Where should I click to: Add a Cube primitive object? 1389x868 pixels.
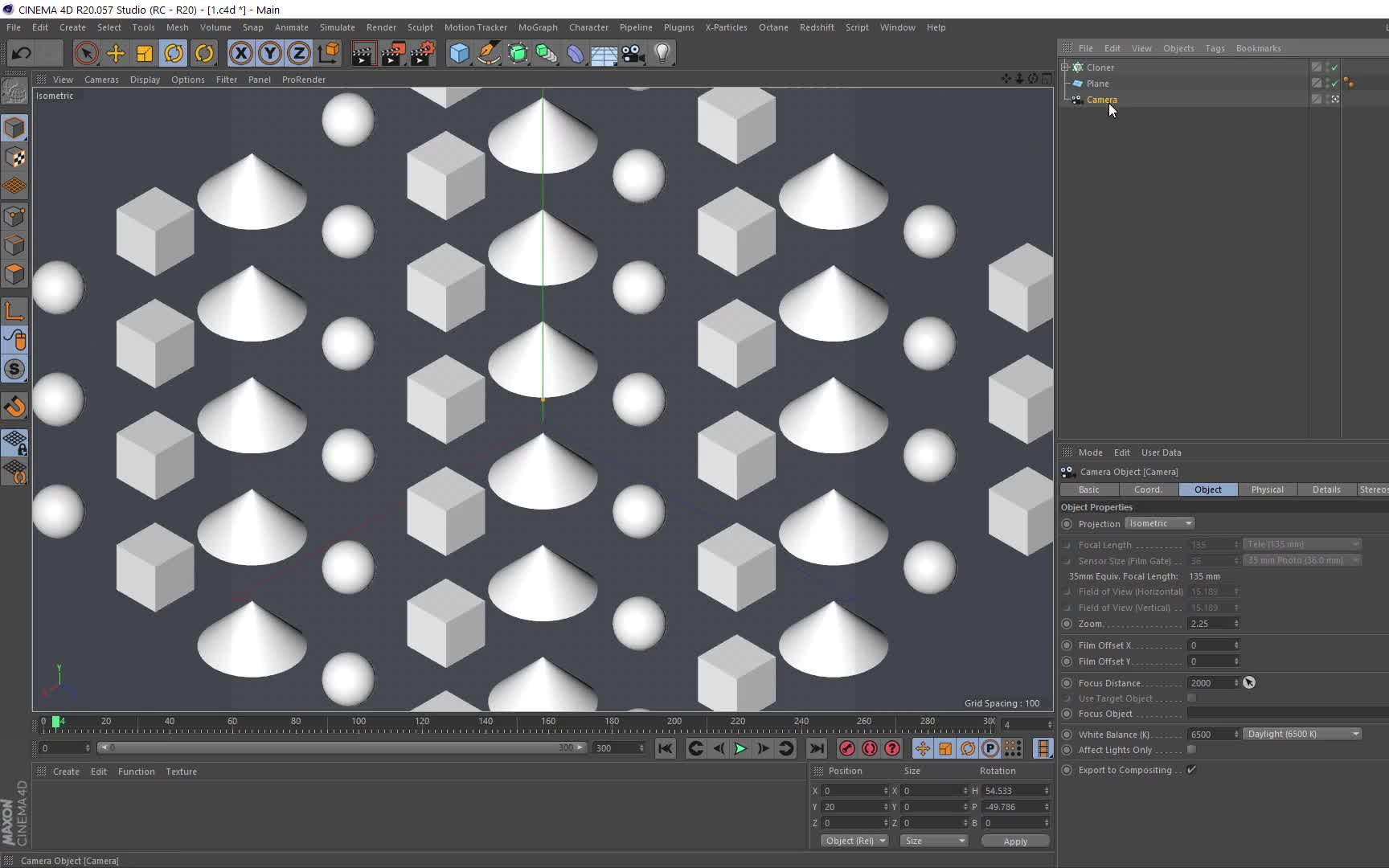459,54
